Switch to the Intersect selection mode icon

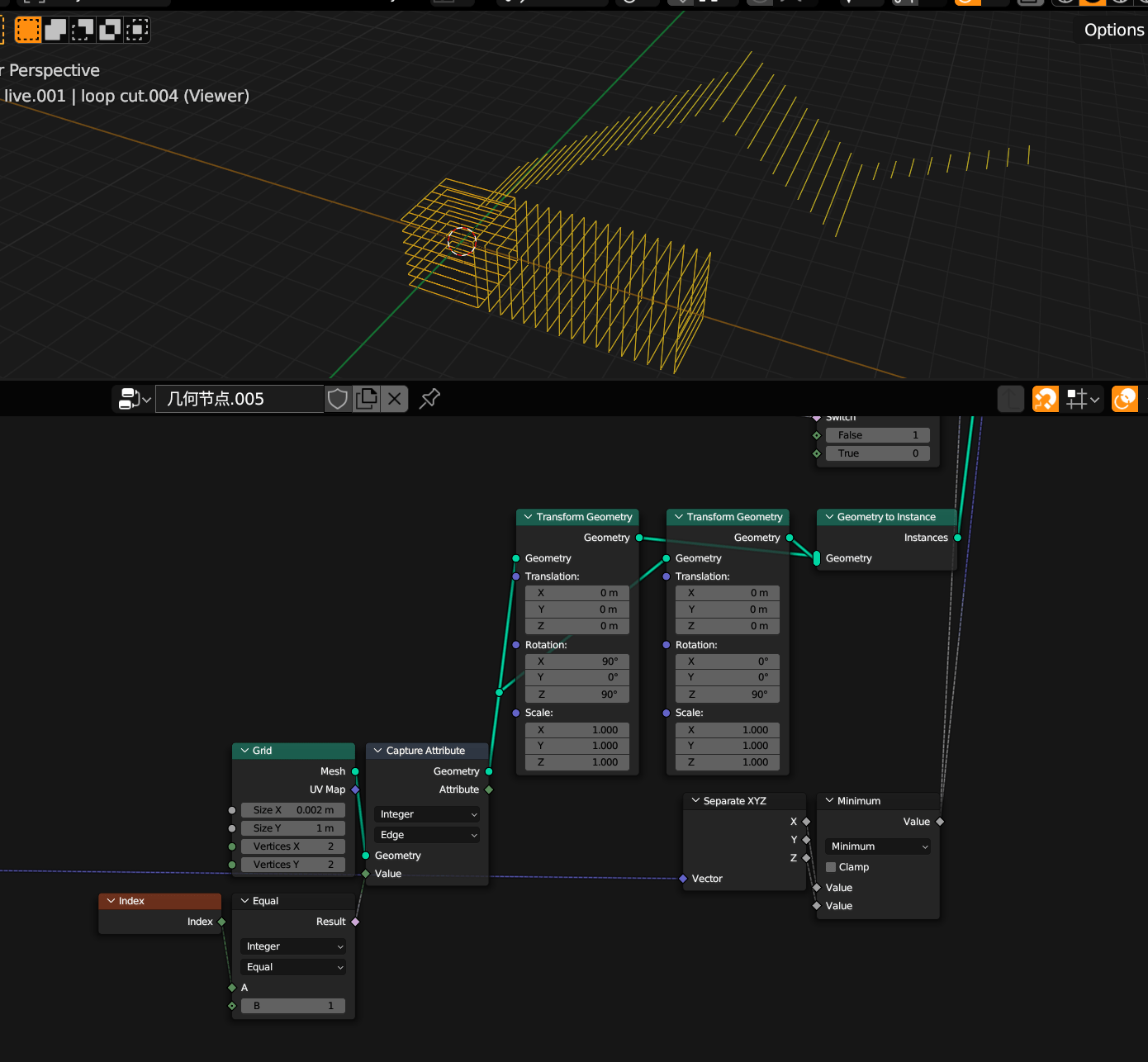pos(137,30)
